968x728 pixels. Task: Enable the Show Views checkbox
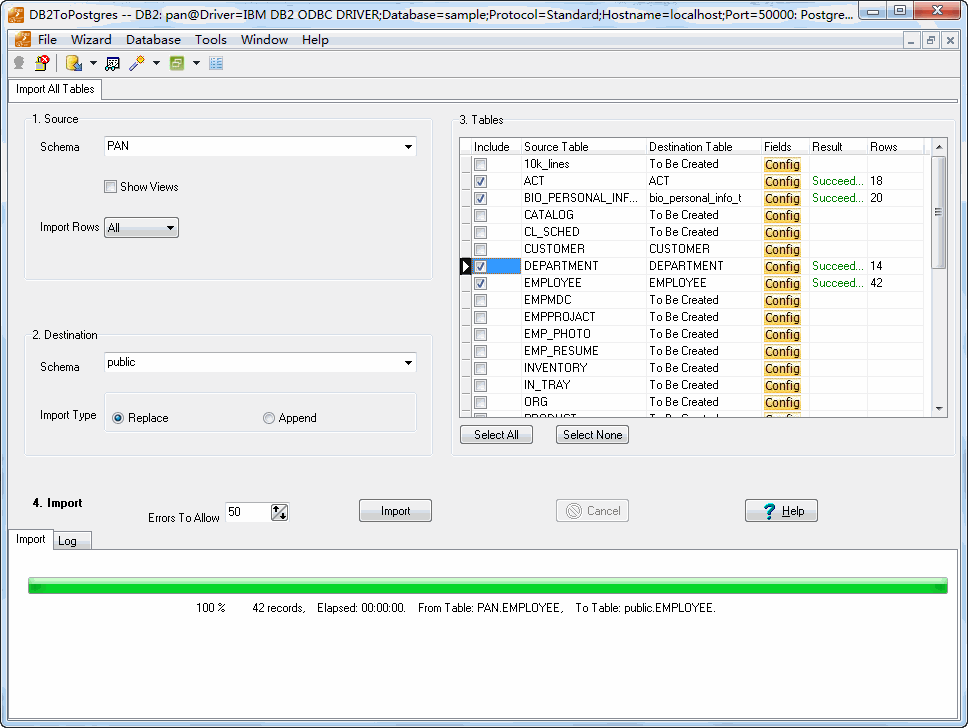click(111, 186)
